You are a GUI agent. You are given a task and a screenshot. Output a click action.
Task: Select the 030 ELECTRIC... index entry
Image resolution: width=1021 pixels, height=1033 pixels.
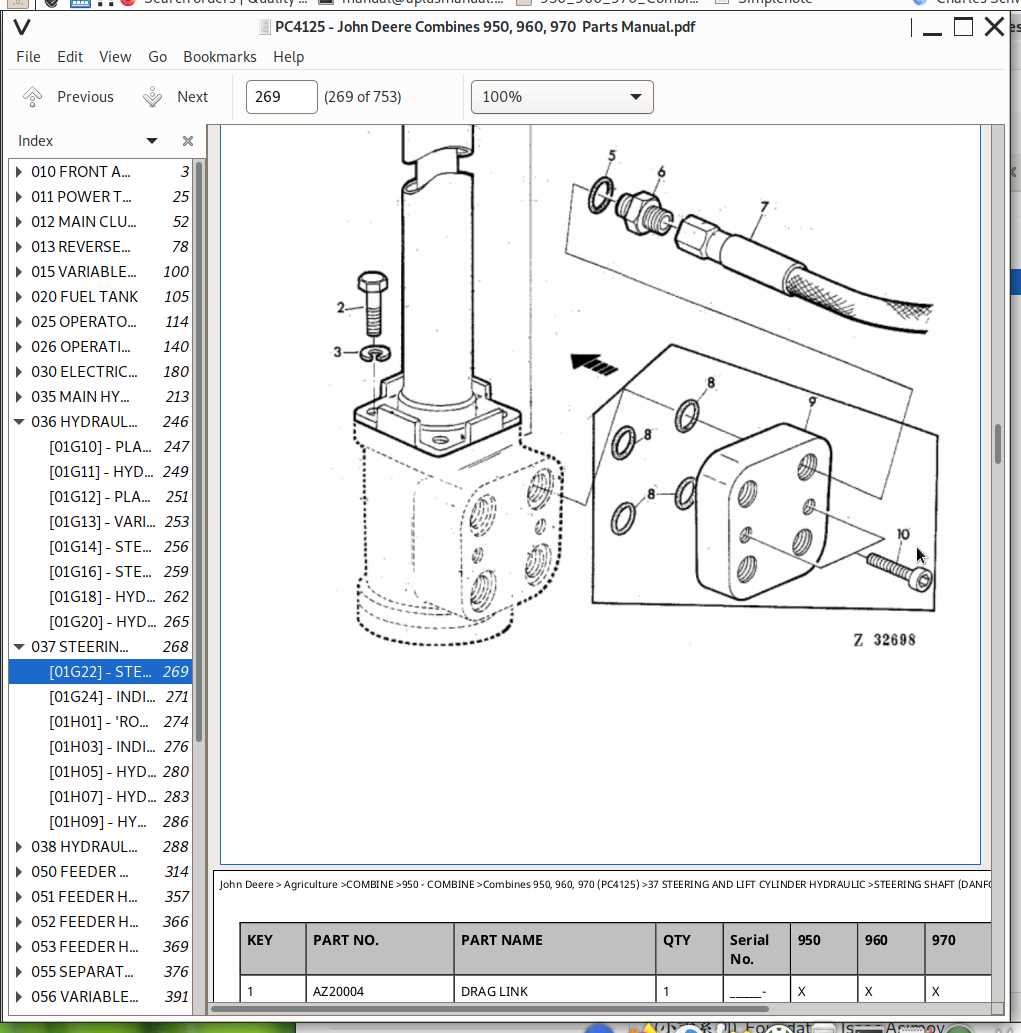coord(101,372)
